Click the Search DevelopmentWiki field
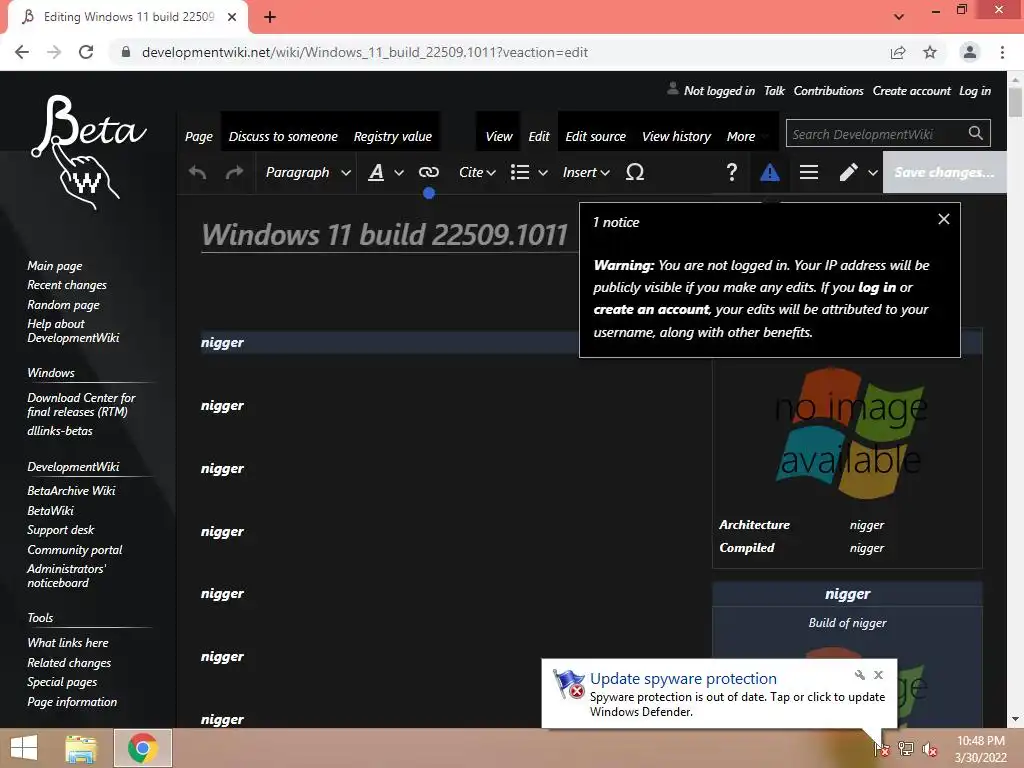Screen dimensions: 1024x768 pos(875,133)
